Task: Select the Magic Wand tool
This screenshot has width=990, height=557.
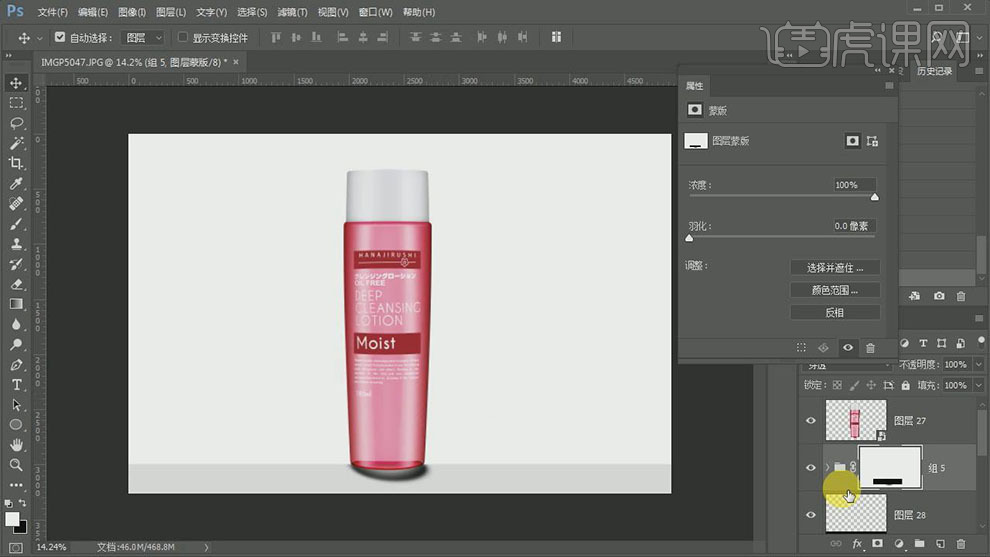Action: click(17, 143)
